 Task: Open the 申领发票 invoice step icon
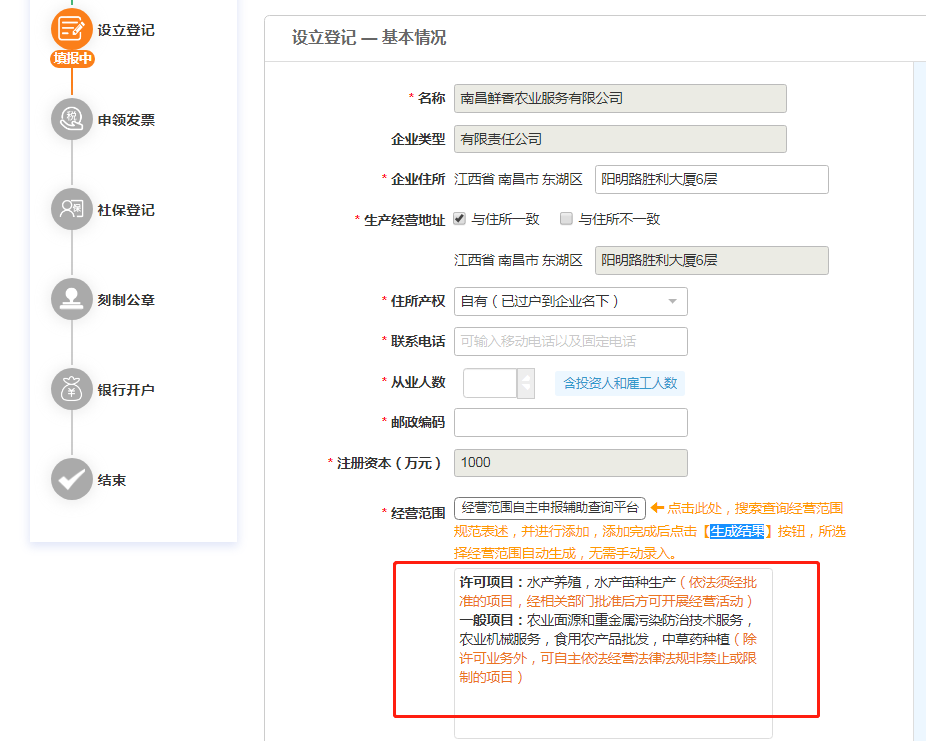(72, 120)
